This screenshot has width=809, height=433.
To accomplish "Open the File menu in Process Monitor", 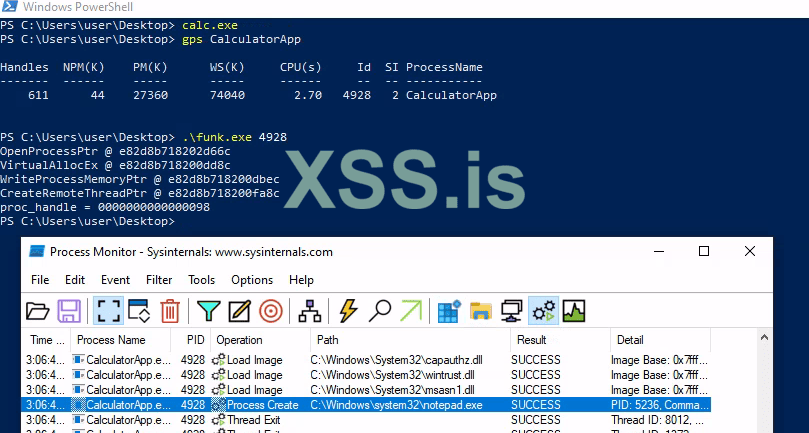I will click(40, 280).
